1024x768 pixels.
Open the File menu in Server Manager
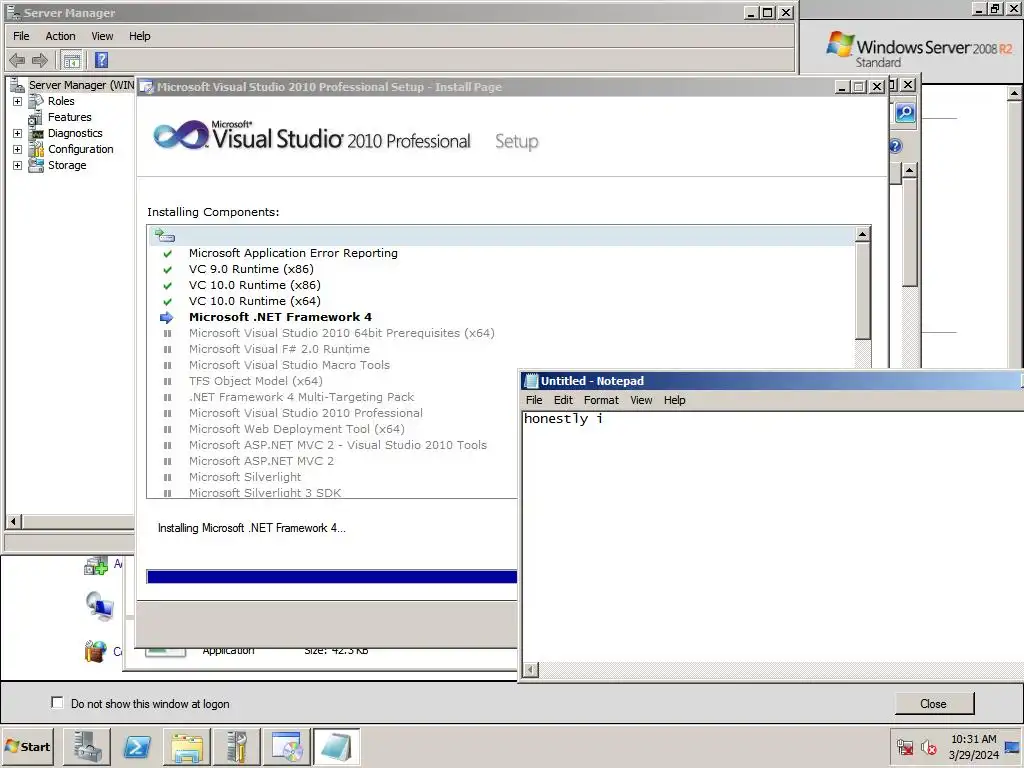click(21, 36)
